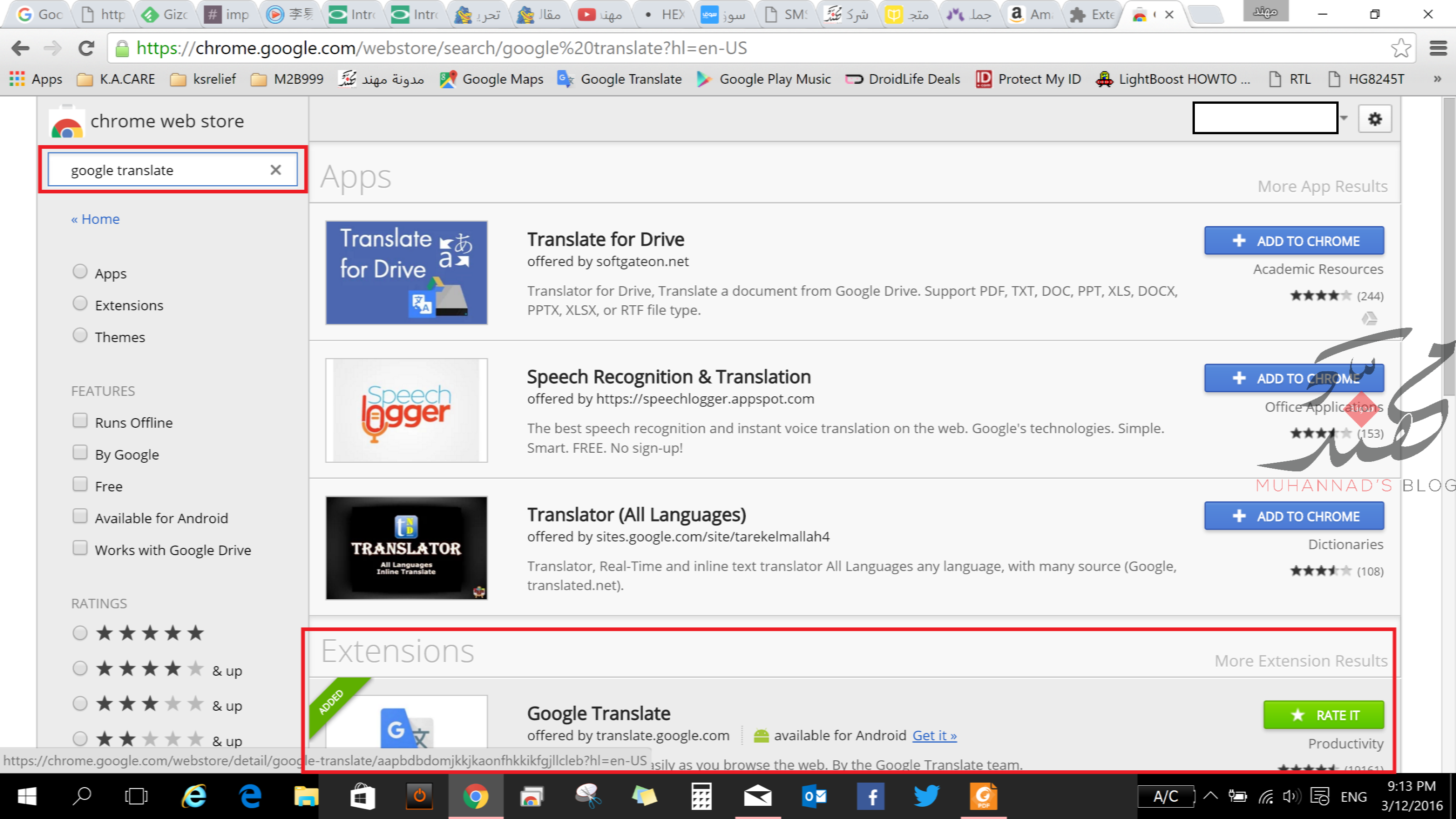Launch Microsoft Edge from taskbar

click(250, 796)
